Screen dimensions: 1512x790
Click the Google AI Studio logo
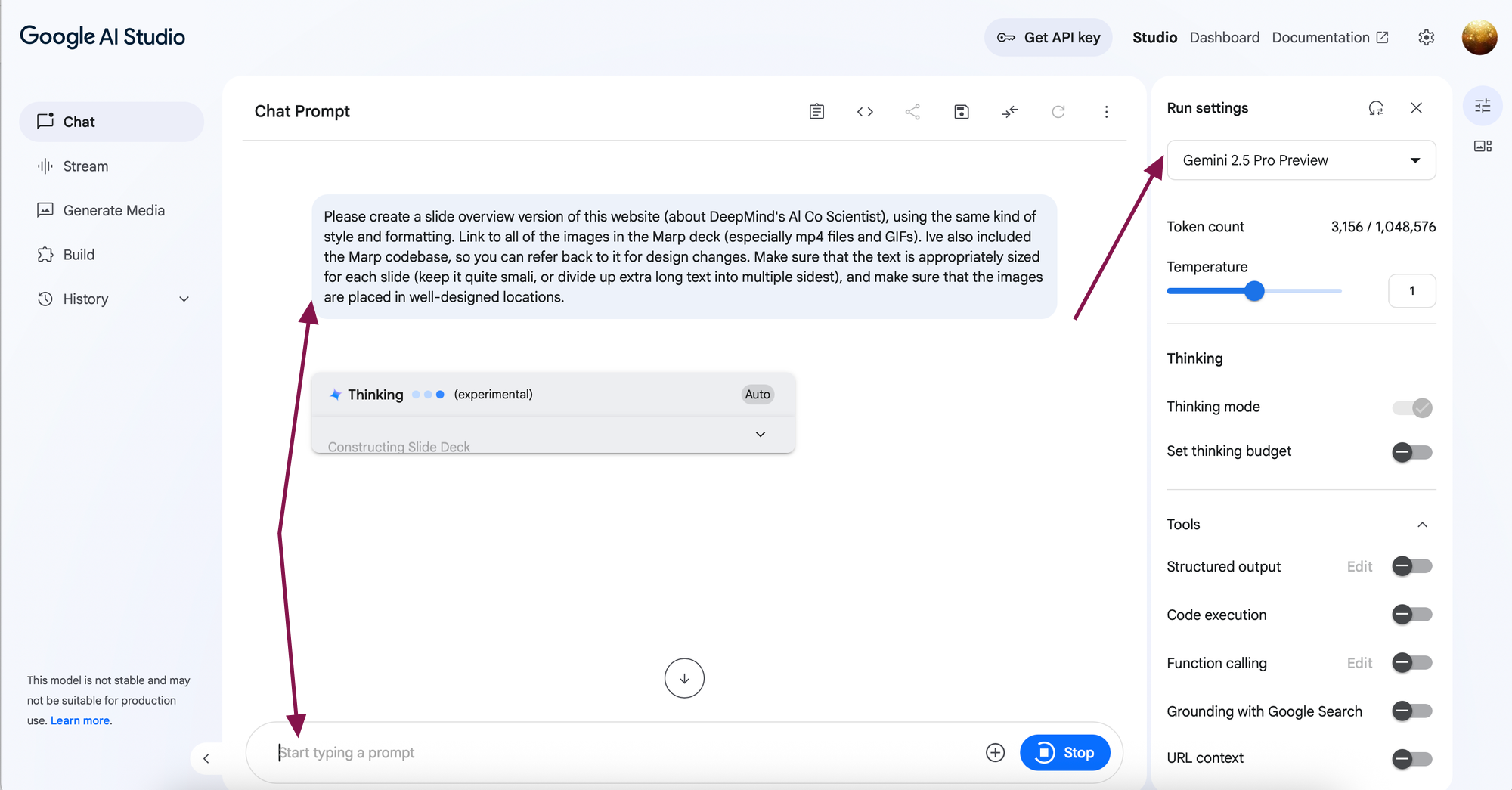point(102,37)
